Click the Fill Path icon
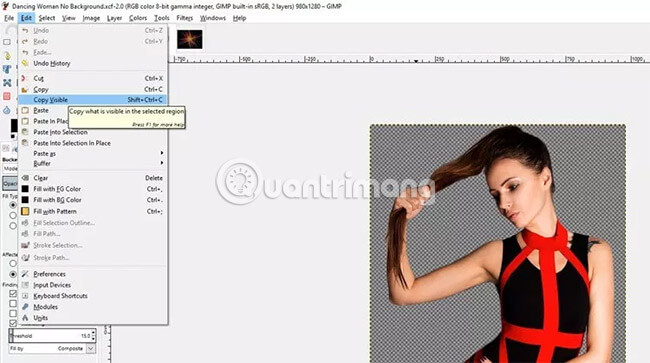650x363 pixels. 25,234
